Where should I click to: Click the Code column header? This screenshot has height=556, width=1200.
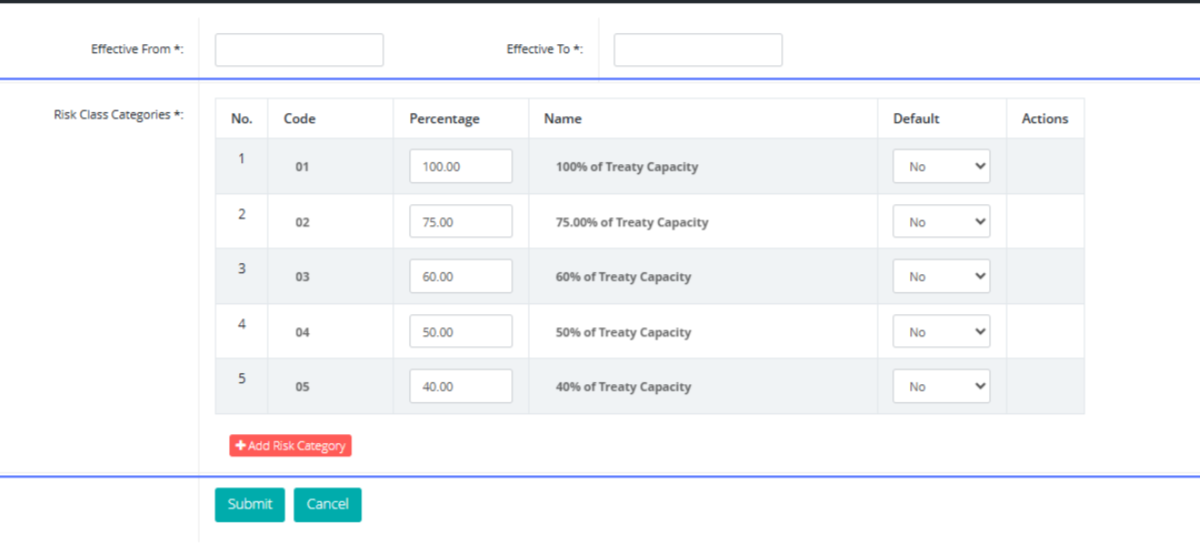point(299,119)
